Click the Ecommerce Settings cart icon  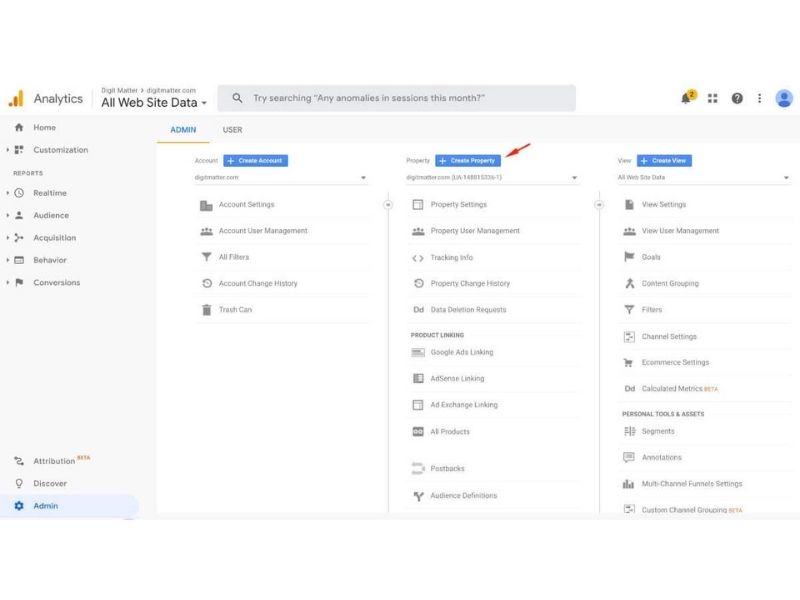tap(629, 363)
